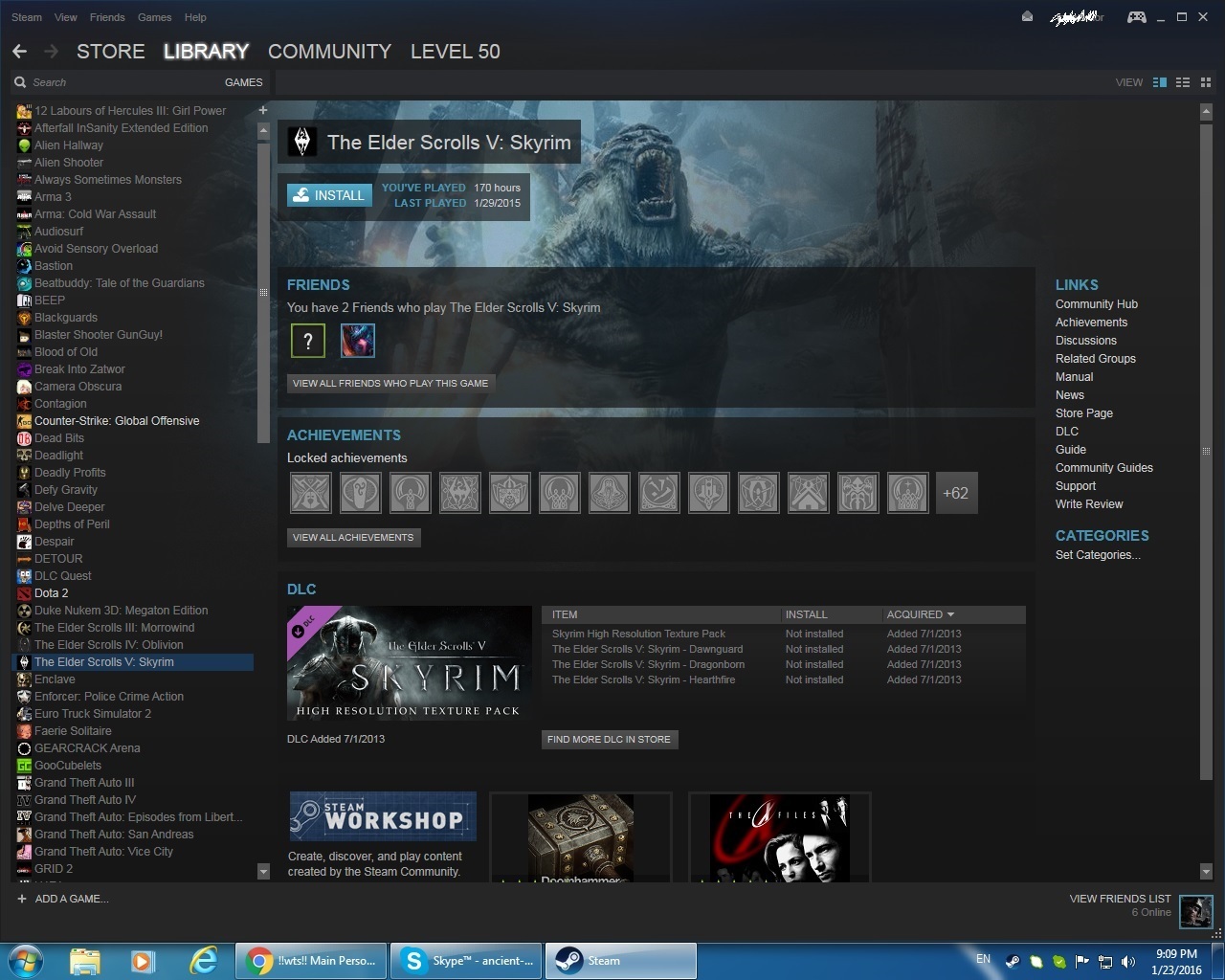Sort DLC by ACQUIRED column
The image size is (1225, 980).
point(920,614)
